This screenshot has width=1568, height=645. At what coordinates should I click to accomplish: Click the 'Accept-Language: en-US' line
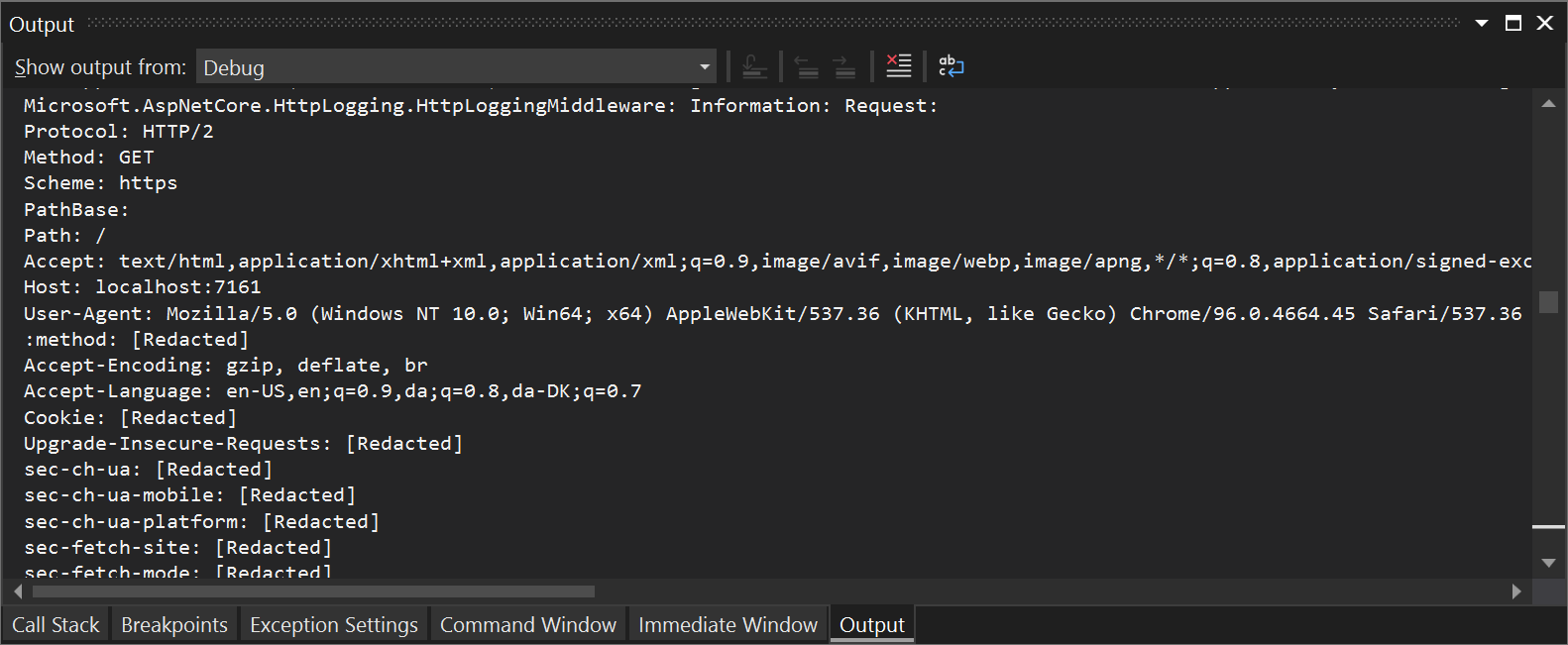point(333,391)
